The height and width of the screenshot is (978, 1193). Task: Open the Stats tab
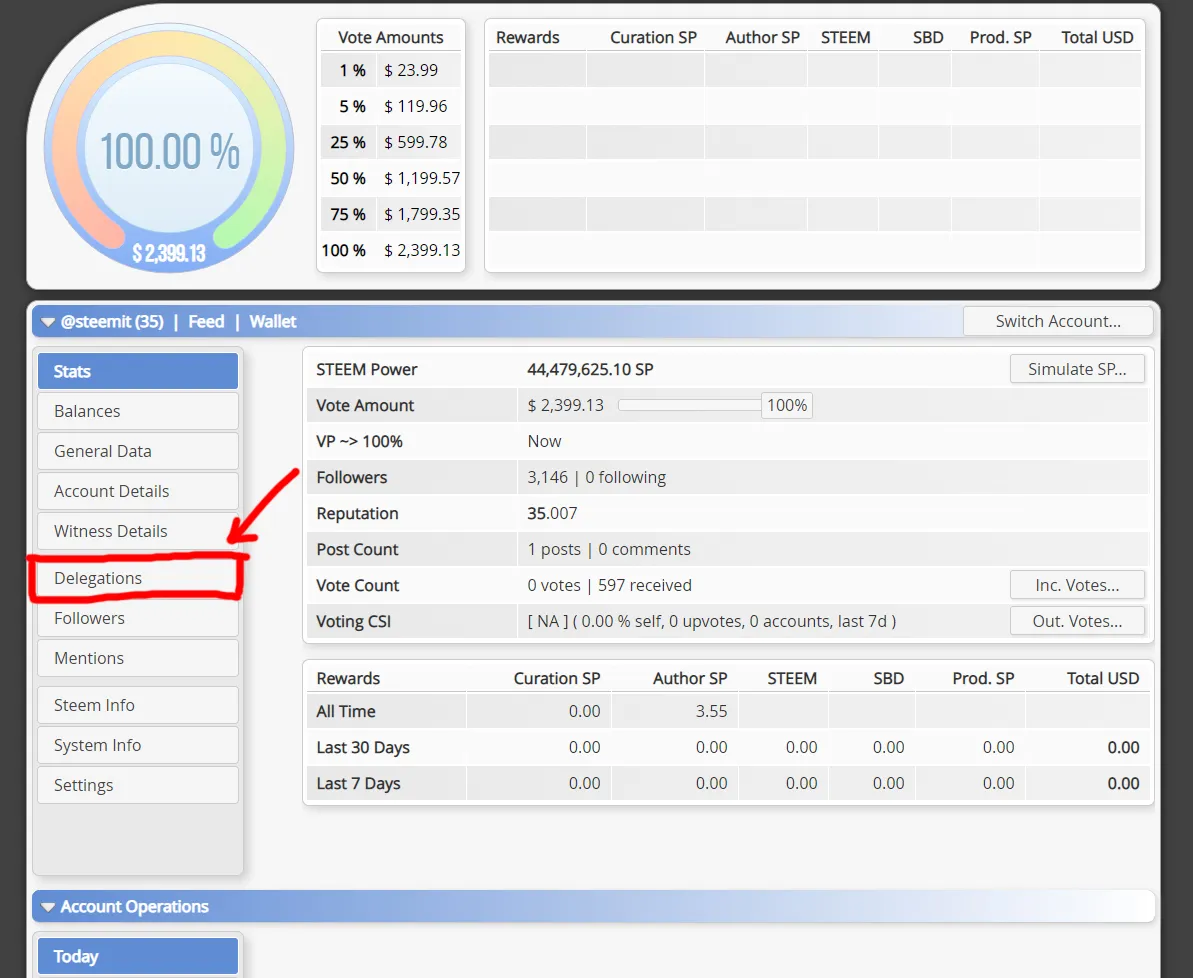point(138,371)
